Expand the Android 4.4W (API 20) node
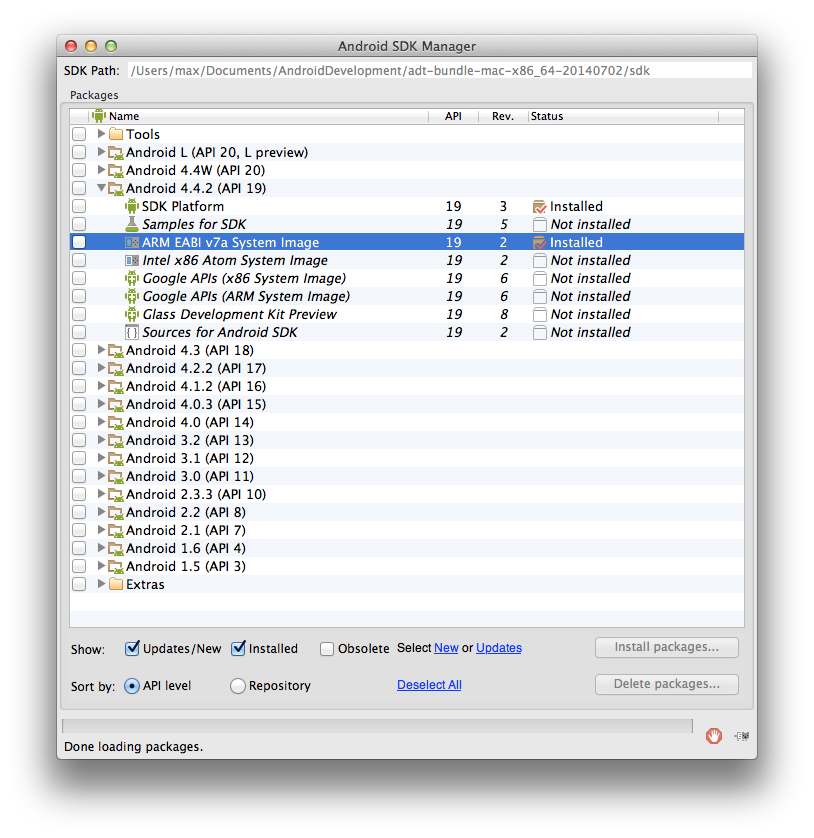Screen dimensions: 814x838 [x=101, y=170]
